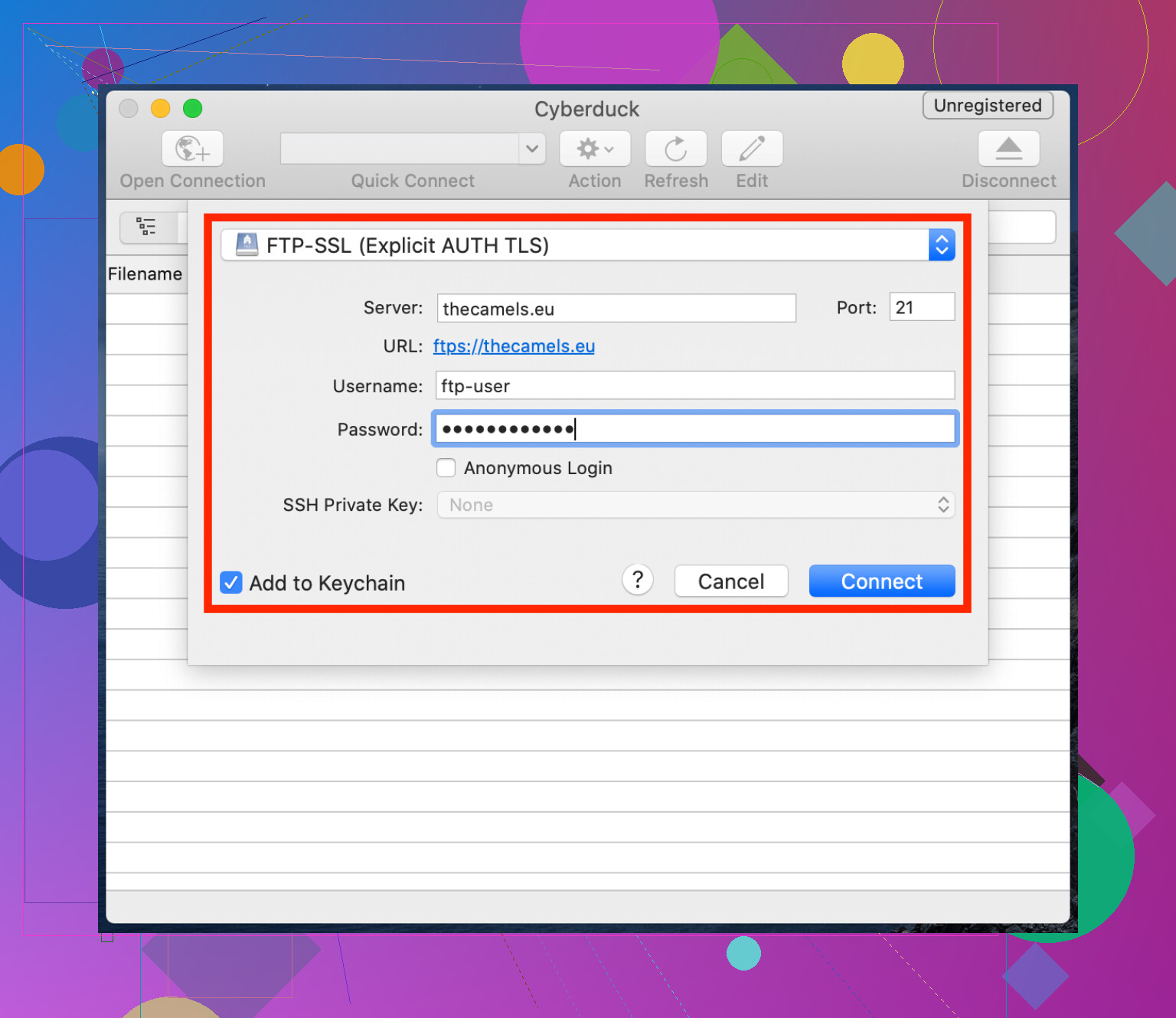The height and width of the screenshot is (1018, 1176).
Task: Click the Server field thecamels.eu
Action: click(616, 309)
